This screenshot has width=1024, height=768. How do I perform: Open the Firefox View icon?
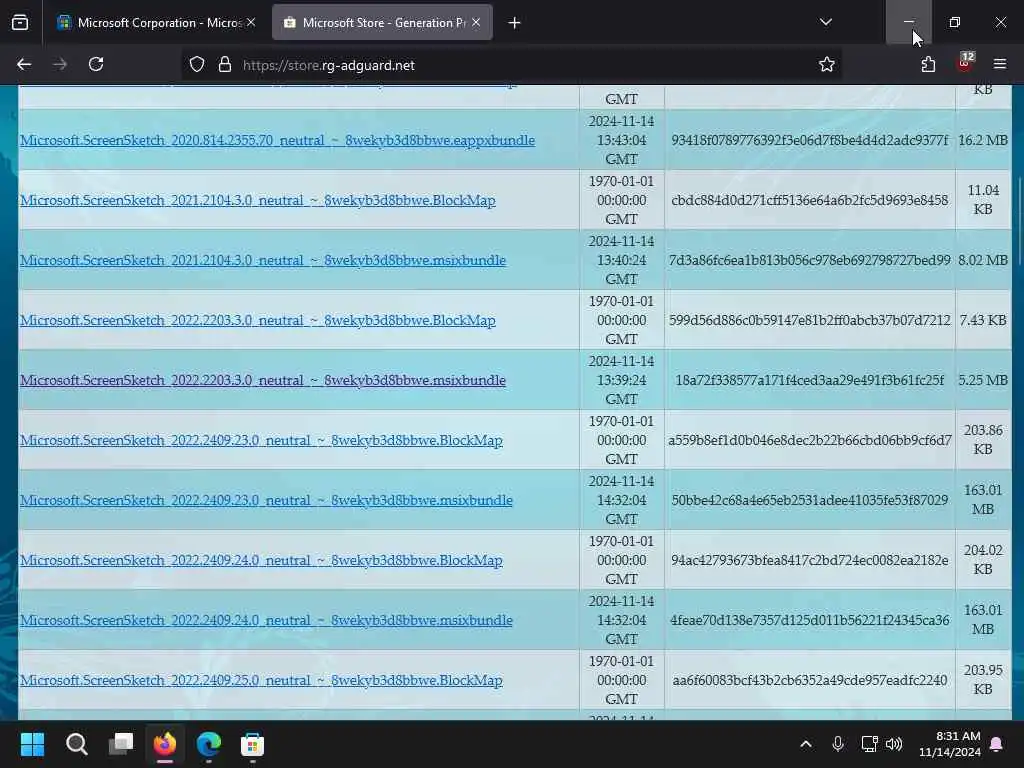click(20, 23)
